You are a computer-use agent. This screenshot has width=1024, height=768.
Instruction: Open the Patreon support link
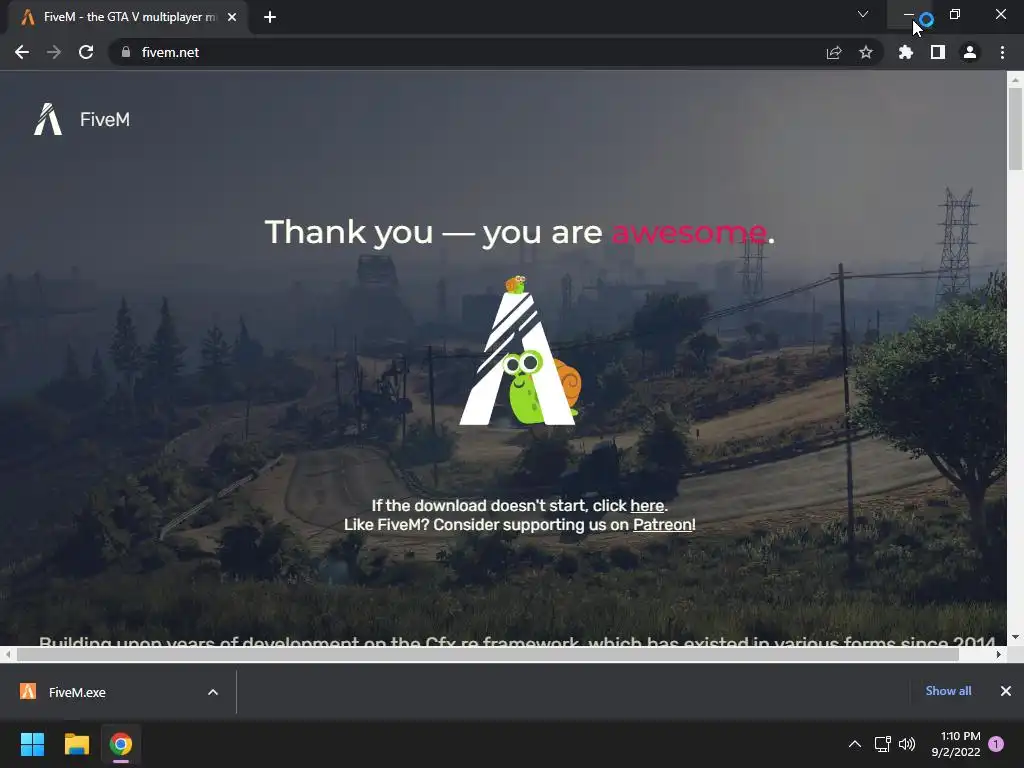click(663, 524)
